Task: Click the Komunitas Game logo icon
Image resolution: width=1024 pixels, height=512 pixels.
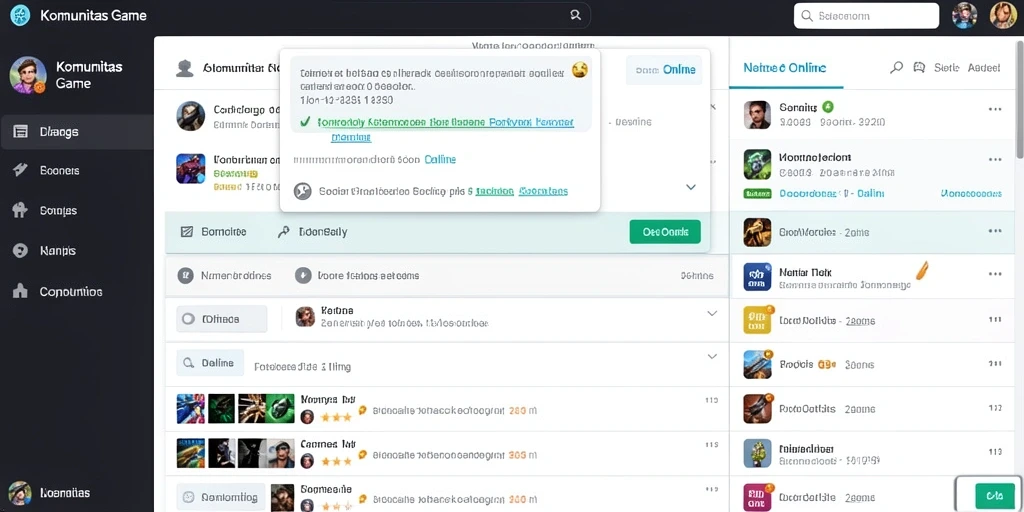Action: coord(20,15)
